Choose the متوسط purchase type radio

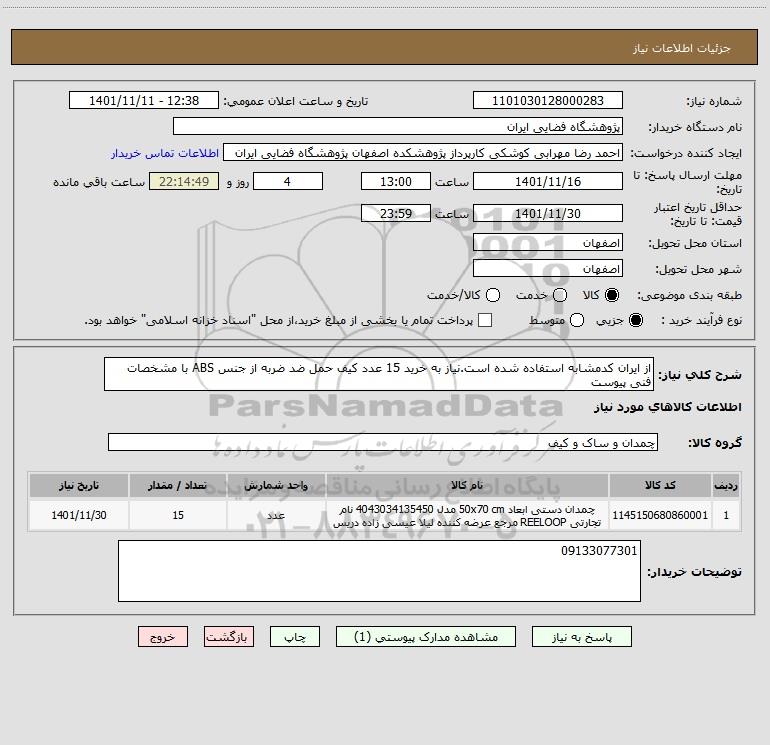pos(577,320)
